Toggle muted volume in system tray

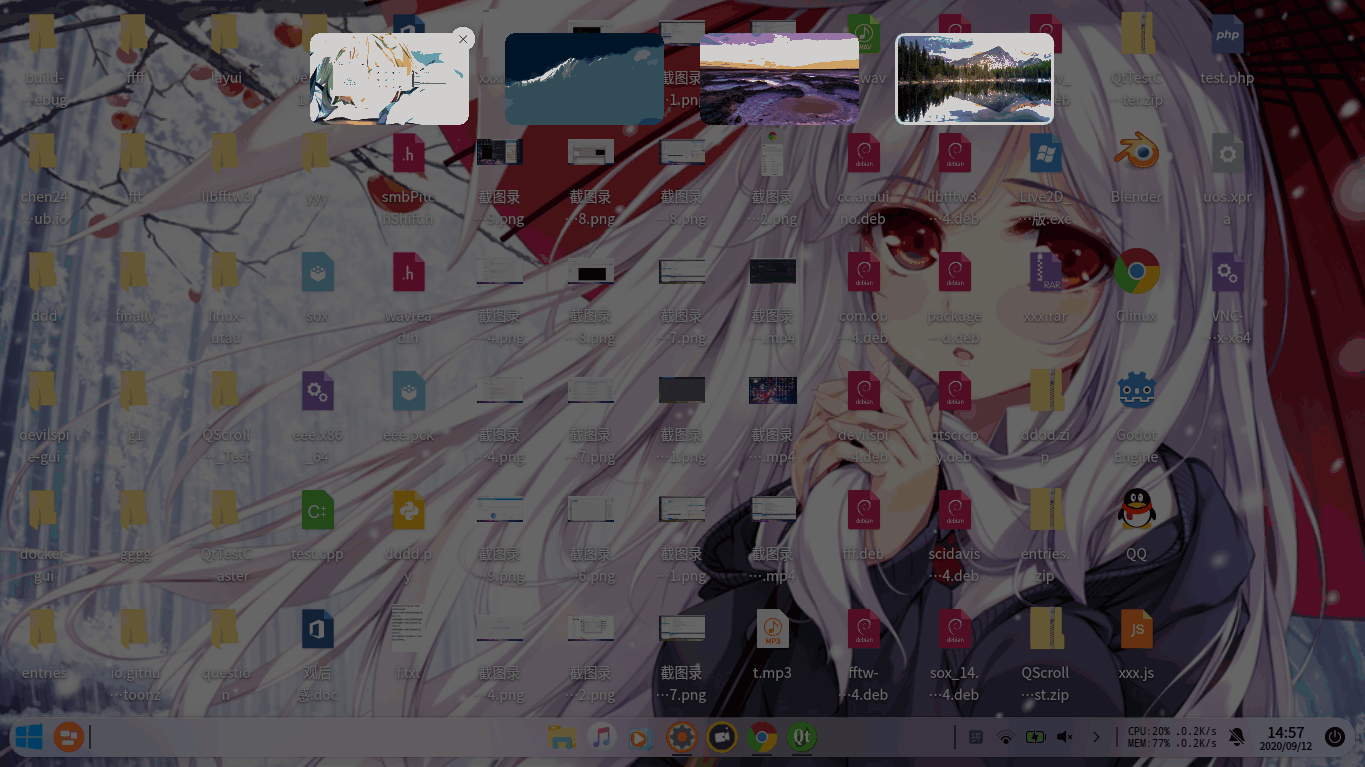click(x=1065, y=737)
